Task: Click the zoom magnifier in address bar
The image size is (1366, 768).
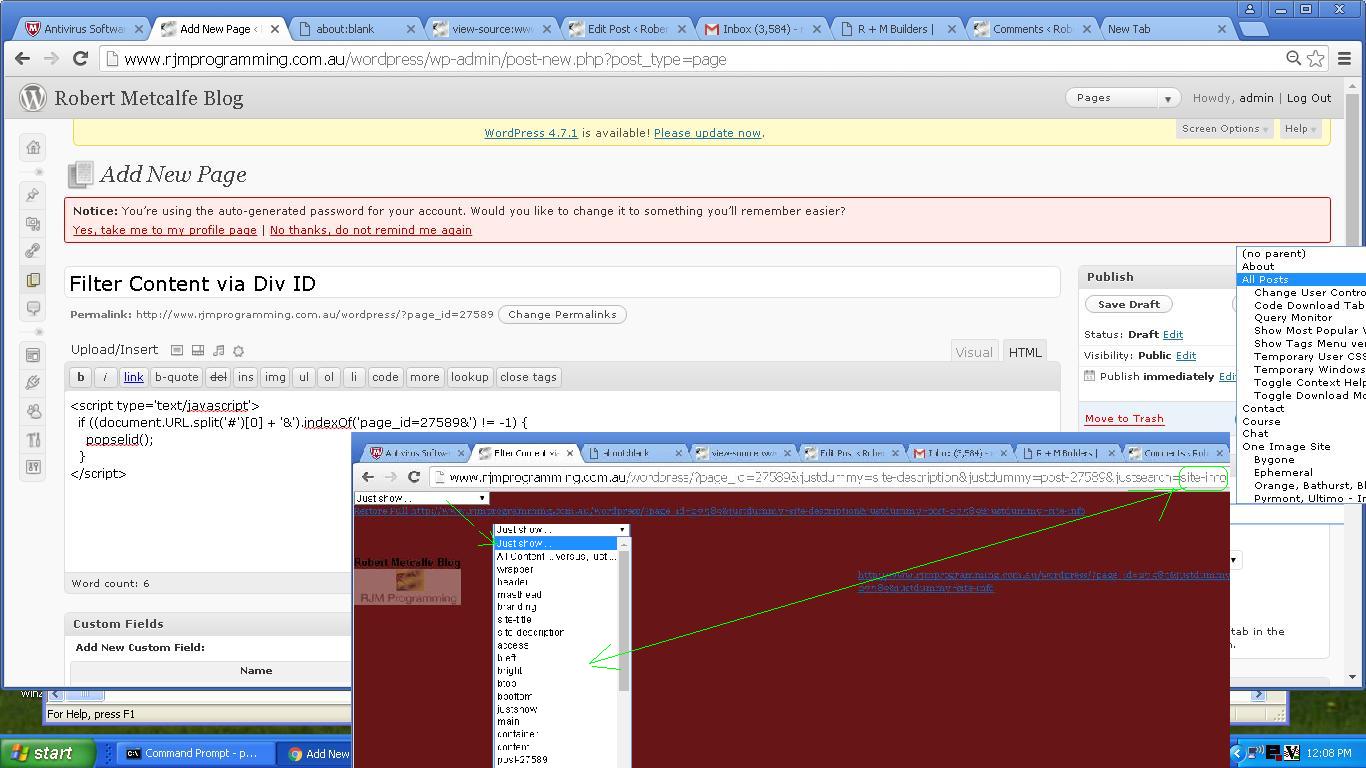Action: [1293, 59]
